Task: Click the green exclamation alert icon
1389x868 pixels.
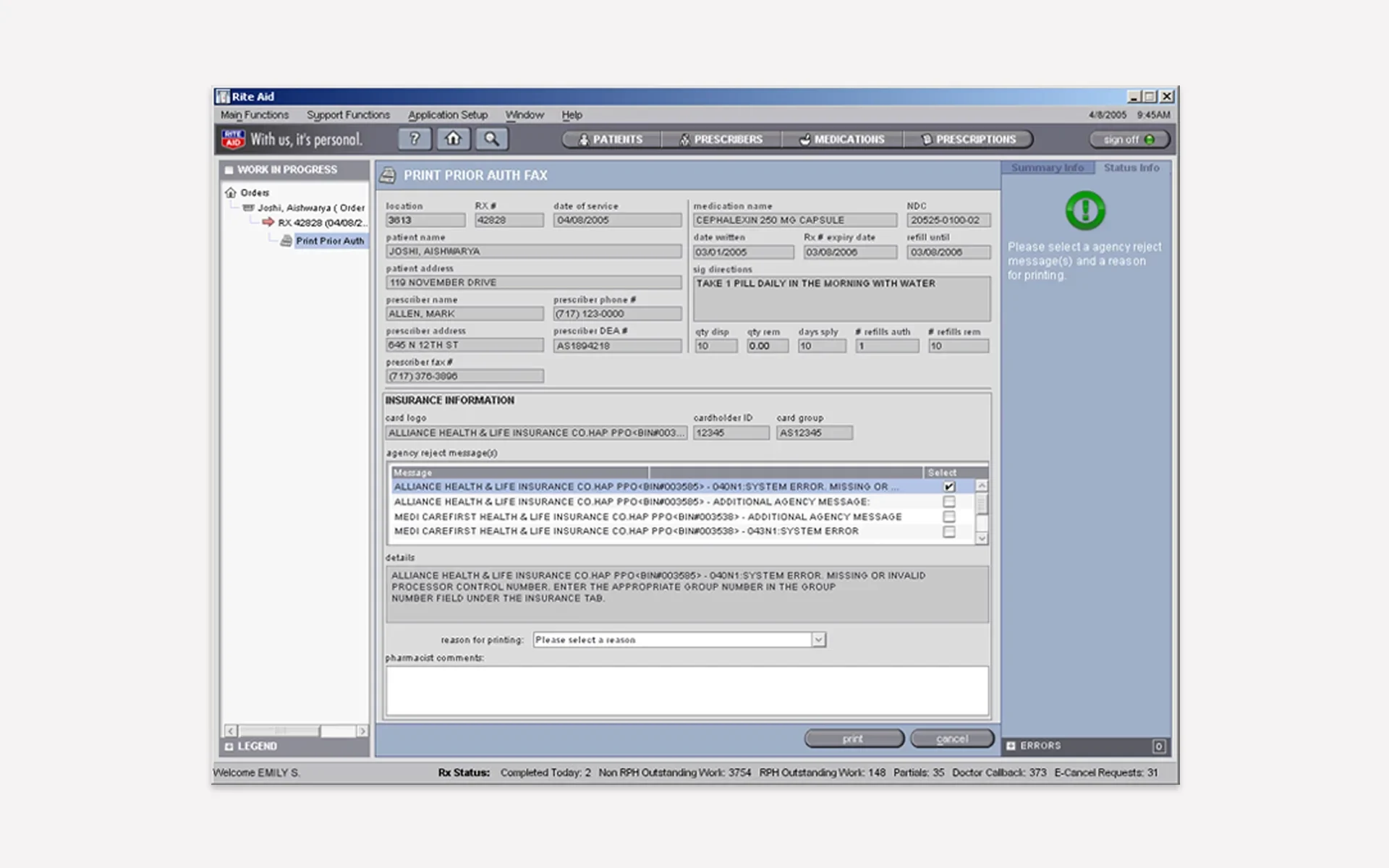Action: coord(1085,210)
